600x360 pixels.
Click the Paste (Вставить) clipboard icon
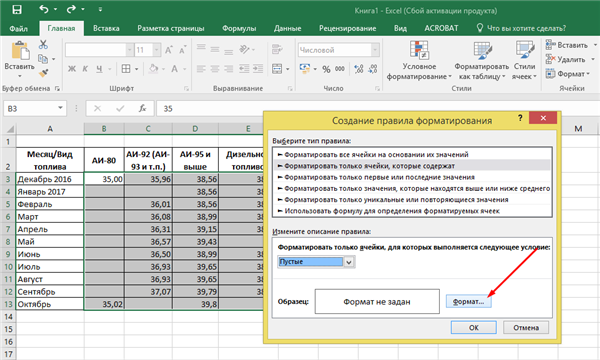click(x=20, y=51)
